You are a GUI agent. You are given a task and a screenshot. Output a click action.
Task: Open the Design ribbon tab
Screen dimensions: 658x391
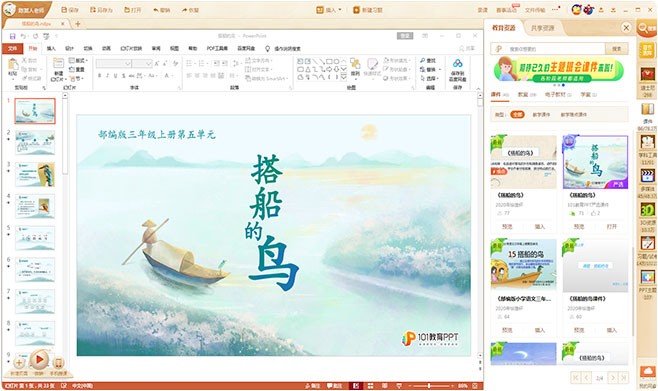[x=70, y=49]
